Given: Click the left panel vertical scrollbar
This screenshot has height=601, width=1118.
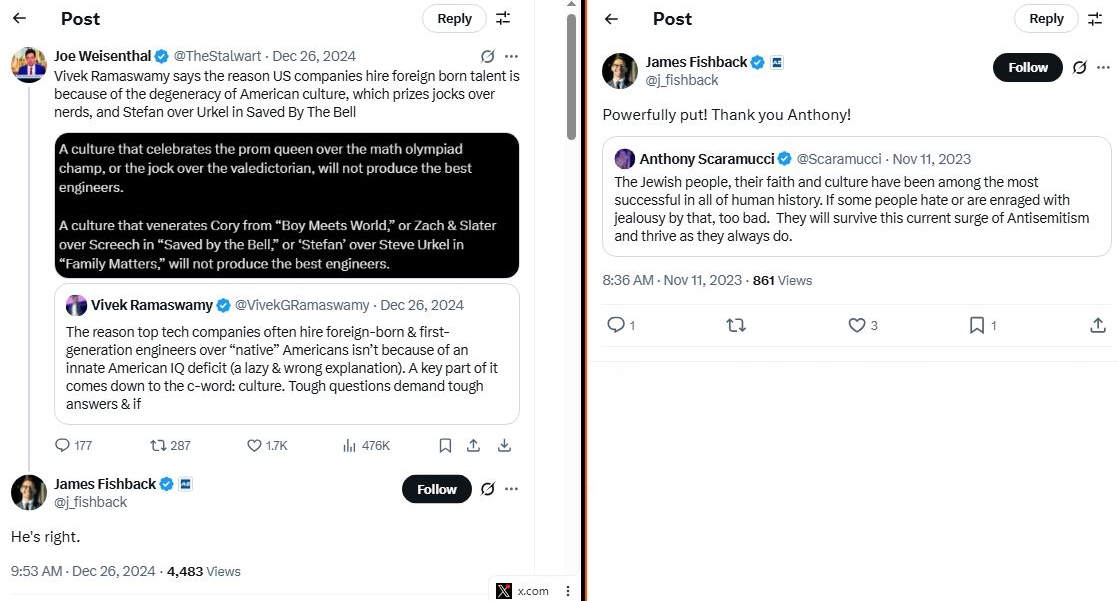Looking at the screenshot, I should click(571, 78).
